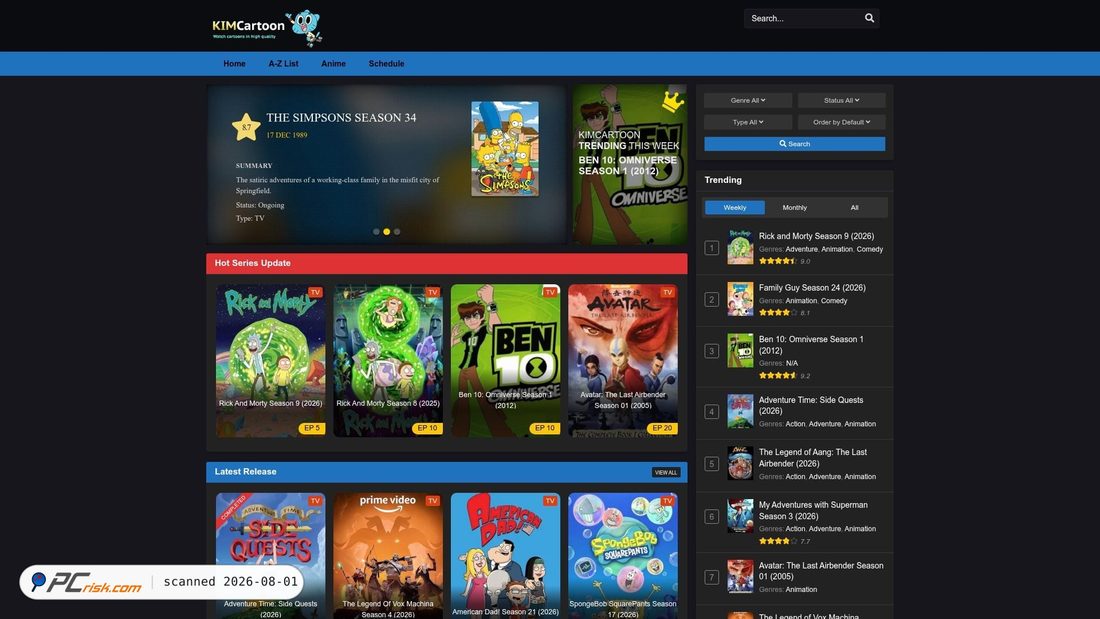Click in the Search text field
This screenshot has height=619, width=1100.
pos(803,18)
